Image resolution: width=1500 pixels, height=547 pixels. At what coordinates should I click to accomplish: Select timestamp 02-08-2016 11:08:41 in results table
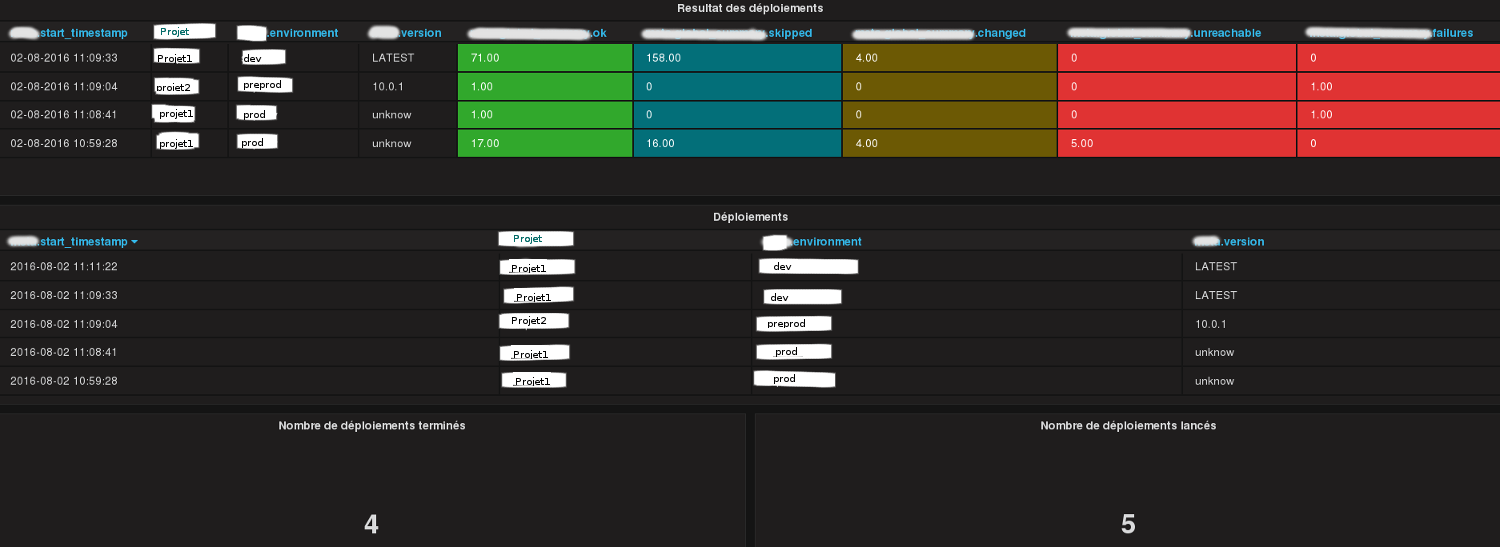64,115
